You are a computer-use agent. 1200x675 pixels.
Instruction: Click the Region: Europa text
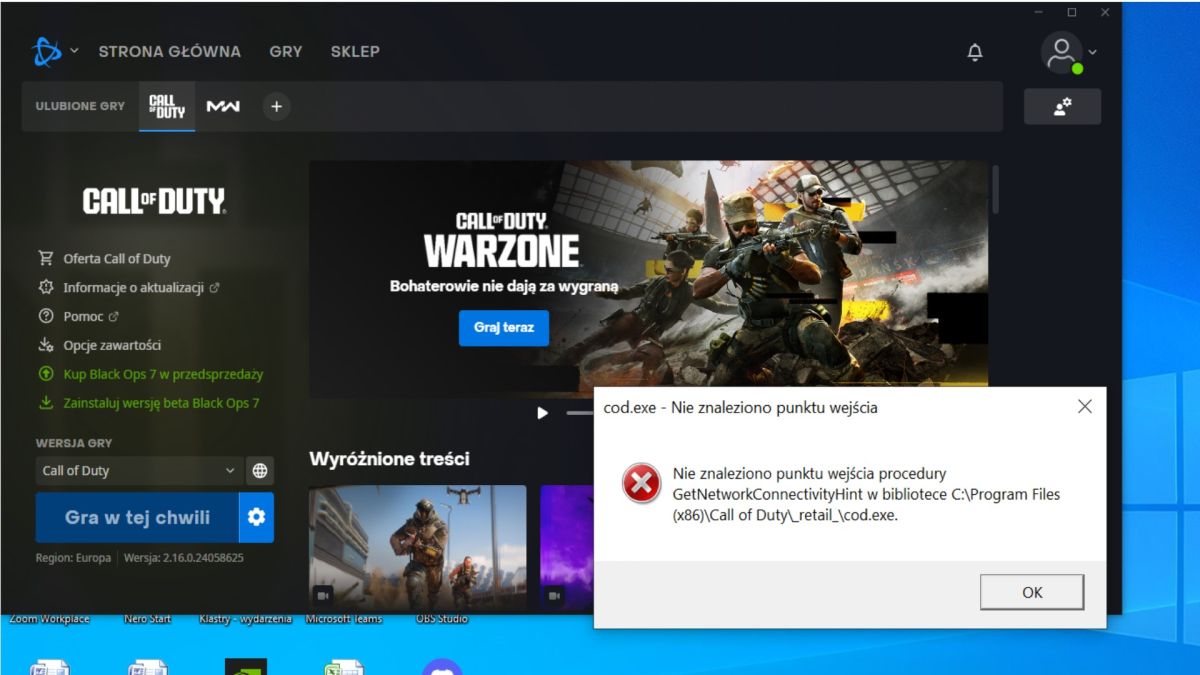tap(73, 558)
